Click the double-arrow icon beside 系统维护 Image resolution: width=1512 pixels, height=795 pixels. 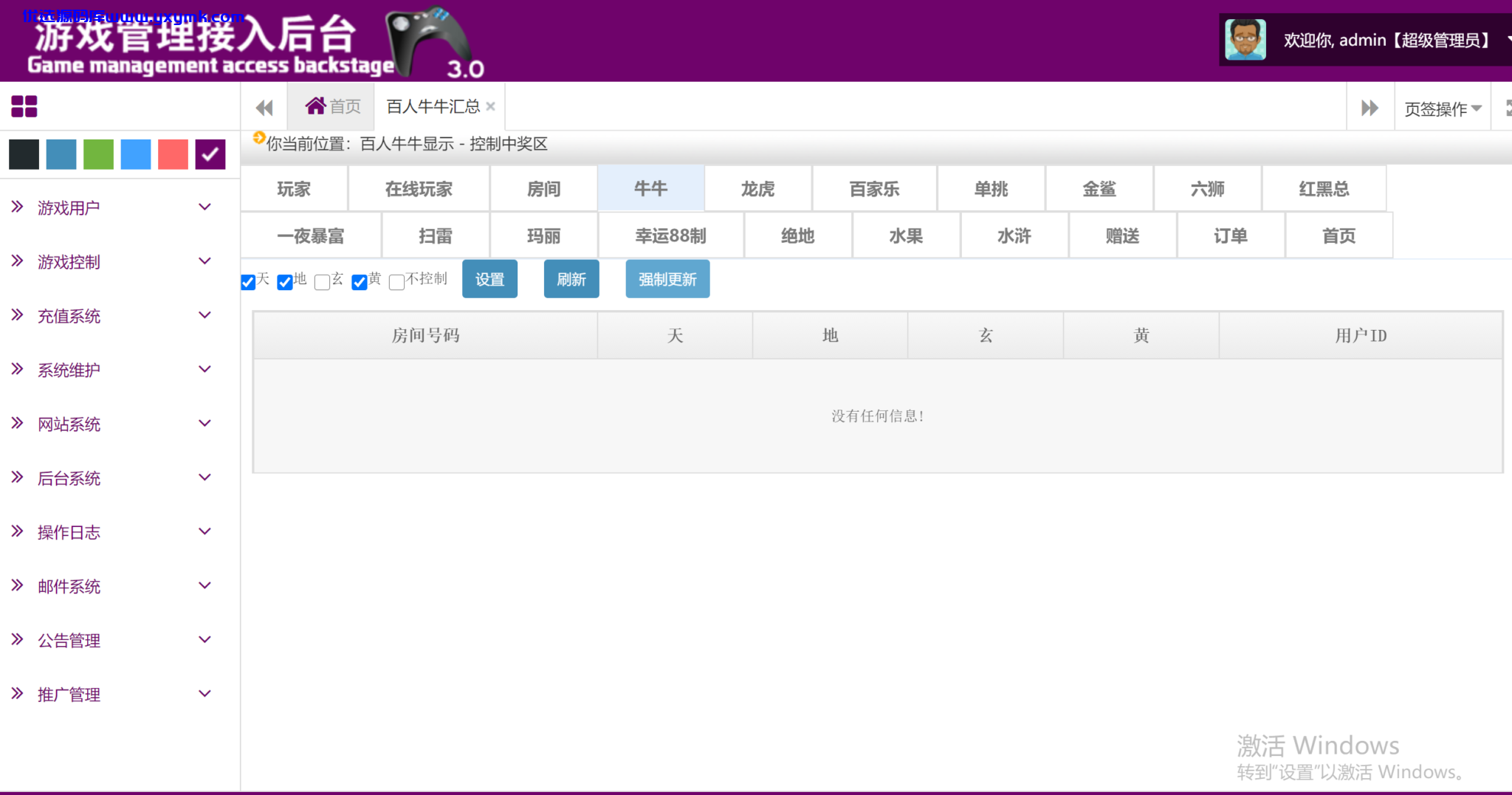[x=18, y=369]
